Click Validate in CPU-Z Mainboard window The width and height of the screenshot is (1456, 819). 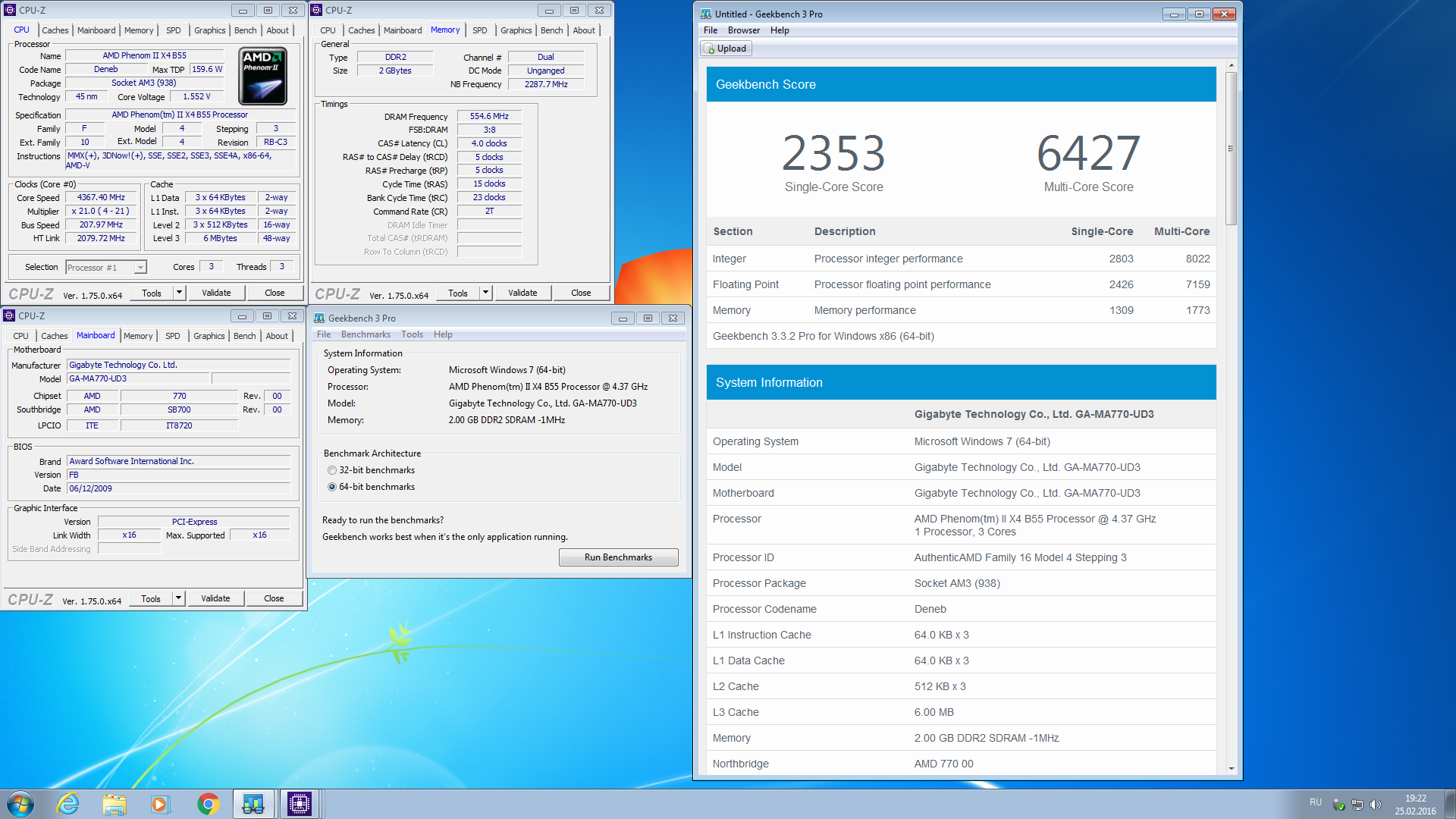click(215, 598)
